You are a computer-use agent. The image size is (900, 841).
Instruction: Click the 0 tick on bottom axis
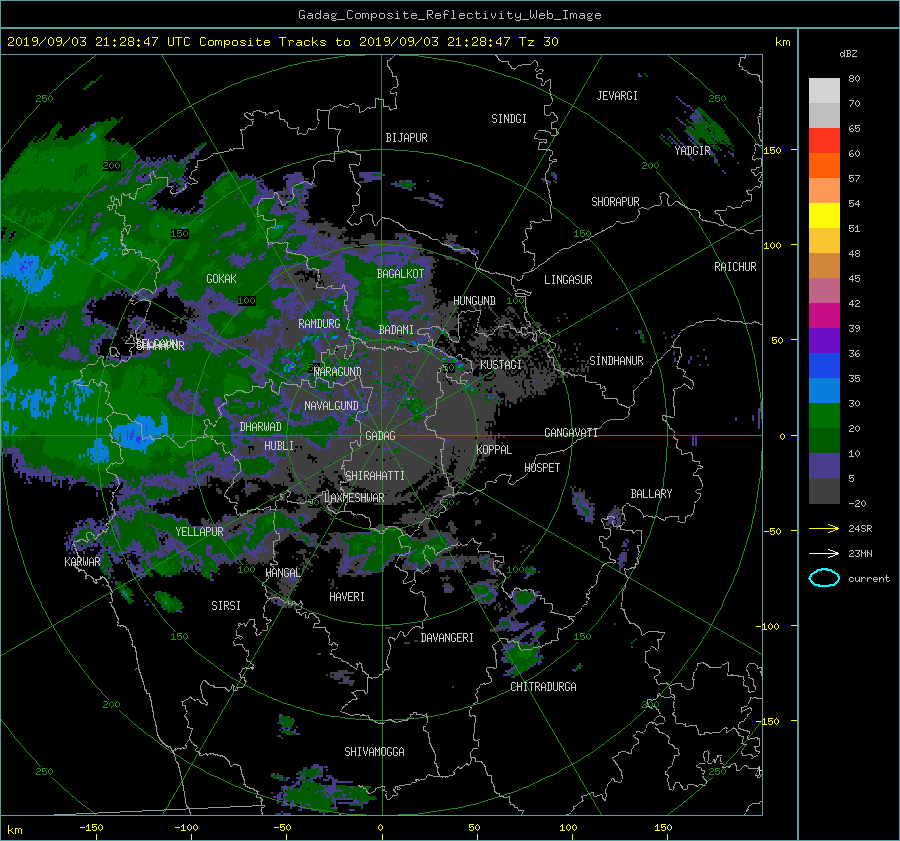[380, 827]
